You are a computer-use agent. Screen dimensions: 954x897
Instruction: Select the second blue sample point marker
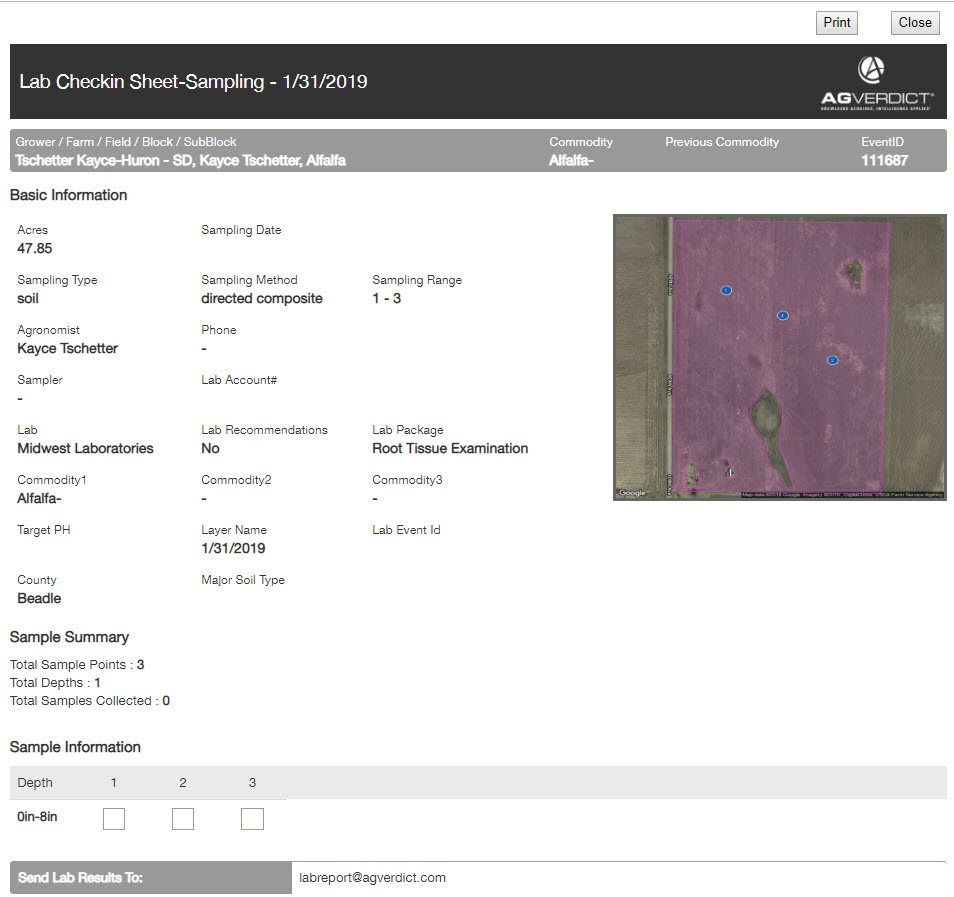783,315
